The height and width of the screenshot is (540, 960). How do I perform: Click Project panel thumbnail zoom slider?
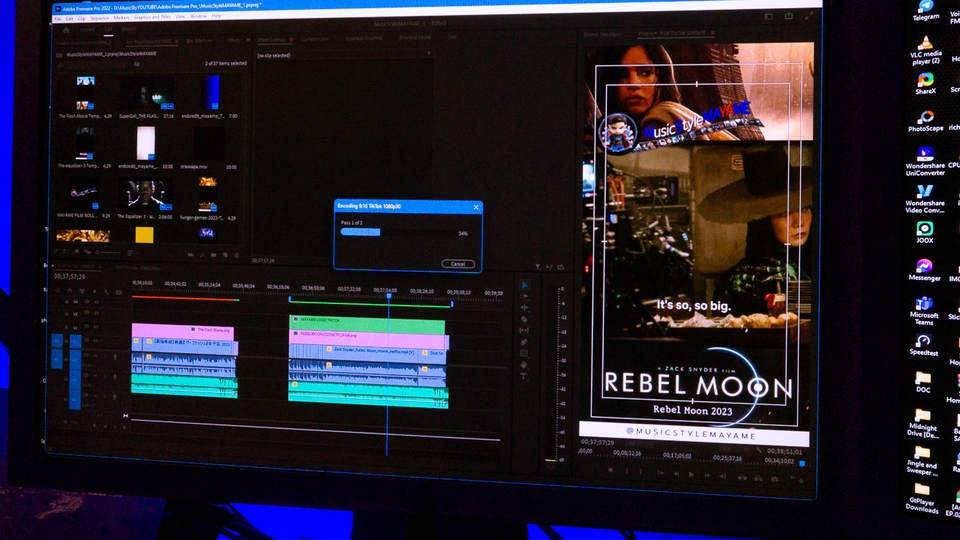(107, 252)
